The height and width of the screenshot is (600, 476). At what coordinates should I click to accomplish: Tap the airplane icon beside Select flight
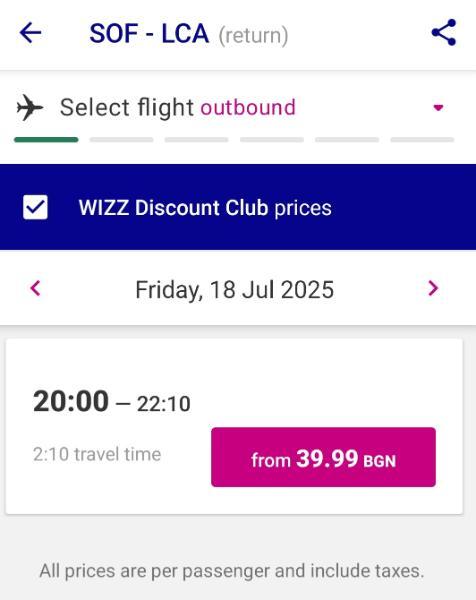30,108
